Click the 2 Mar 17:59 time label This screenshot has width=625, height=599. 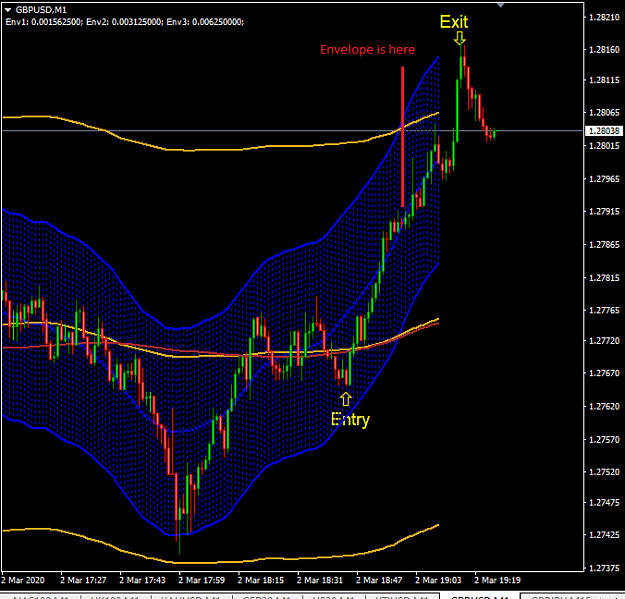201,580
